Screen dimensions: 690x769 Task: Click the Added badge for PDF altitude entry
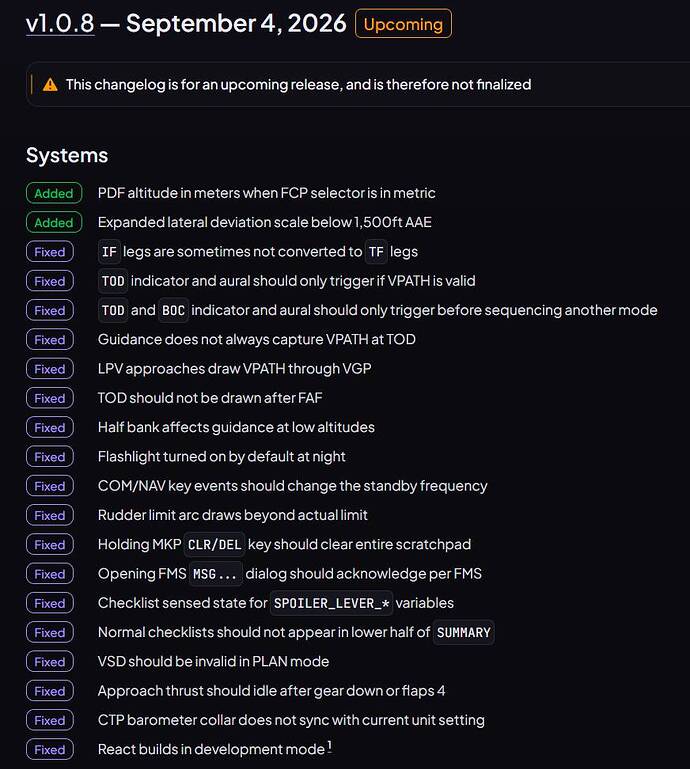54,193
